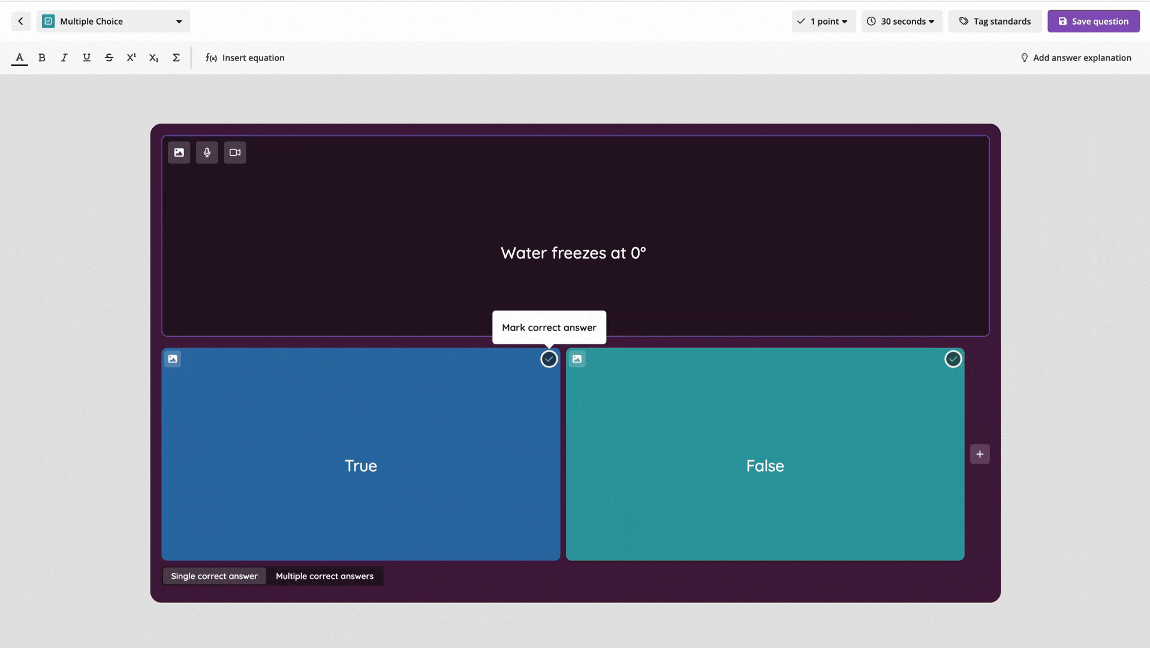Toggle strikethrough formatting
The height and width of the screenshot is (648, 1150).
click(109, 58)
